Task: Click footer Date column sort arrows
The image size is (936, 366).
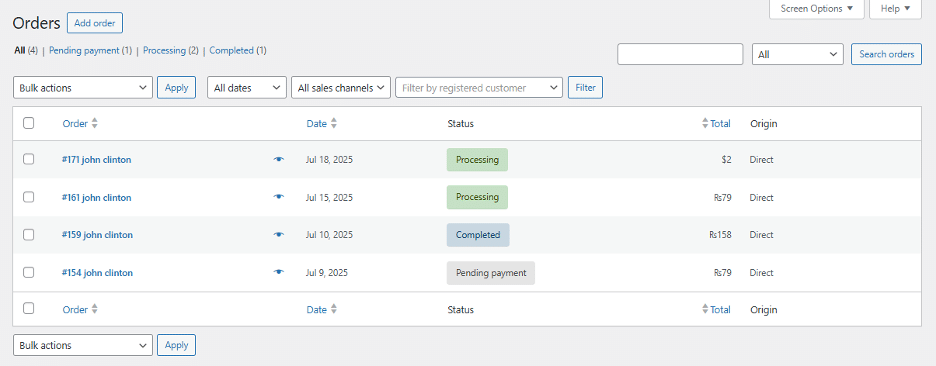Action: (334, 309)
